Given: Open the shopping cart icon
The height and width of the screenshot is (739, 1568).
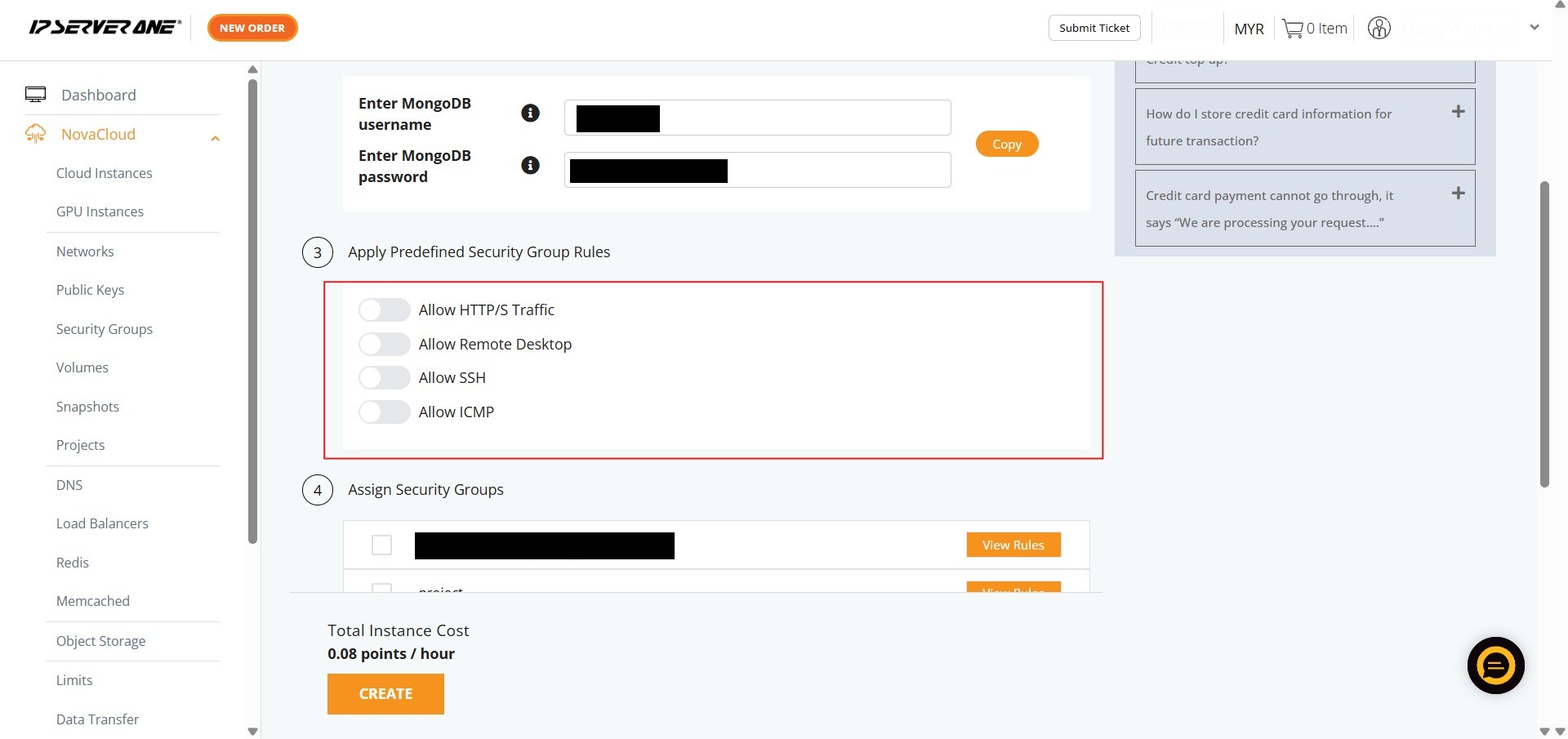Looking at the screenshot, I should point(1292,29).
